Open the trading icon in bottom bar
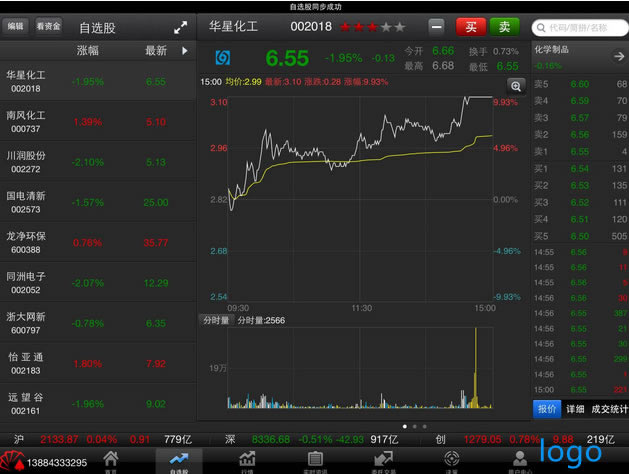 click(383, 460)
